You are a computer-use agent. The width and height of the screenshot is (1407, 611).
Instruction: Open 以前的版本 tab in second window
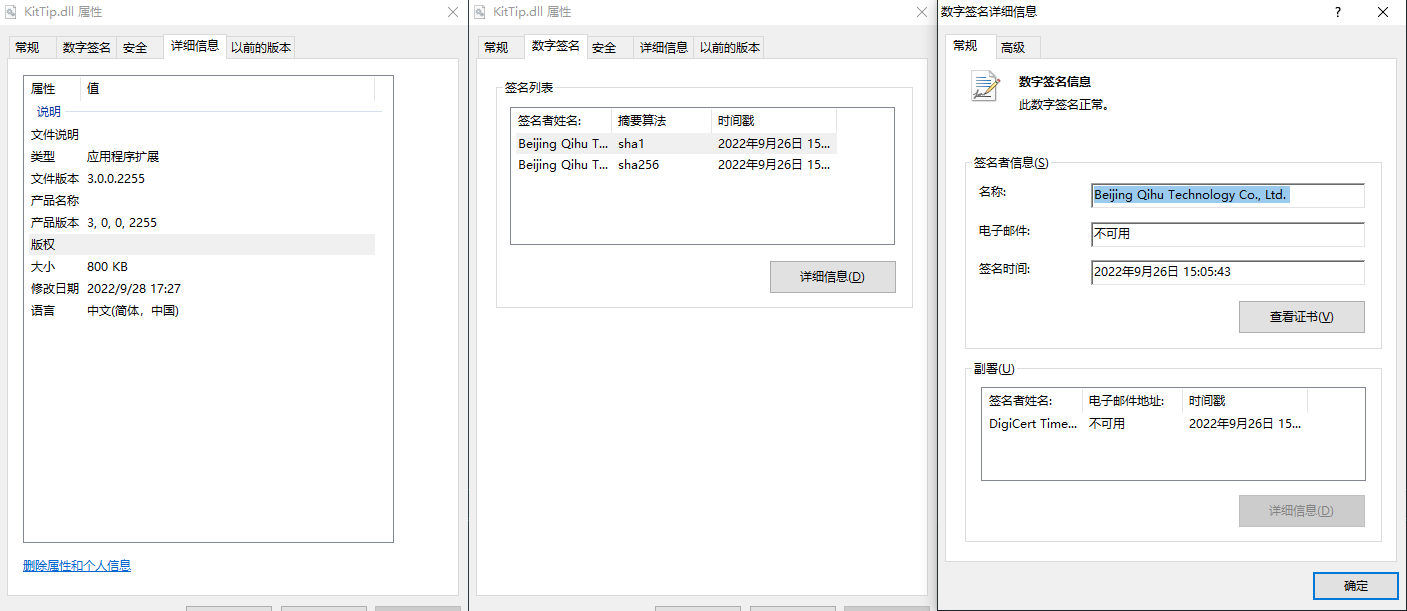pos(729,47)
